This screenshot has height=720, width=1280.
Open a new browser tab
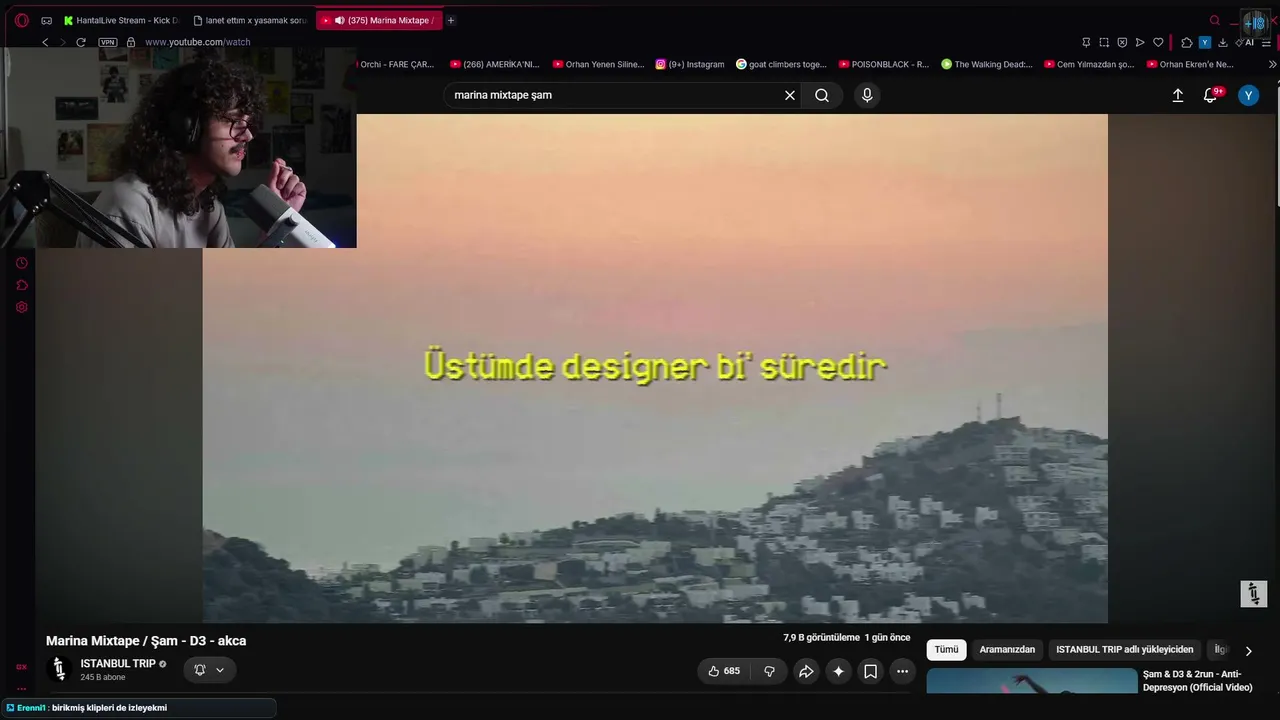[451, 20]
